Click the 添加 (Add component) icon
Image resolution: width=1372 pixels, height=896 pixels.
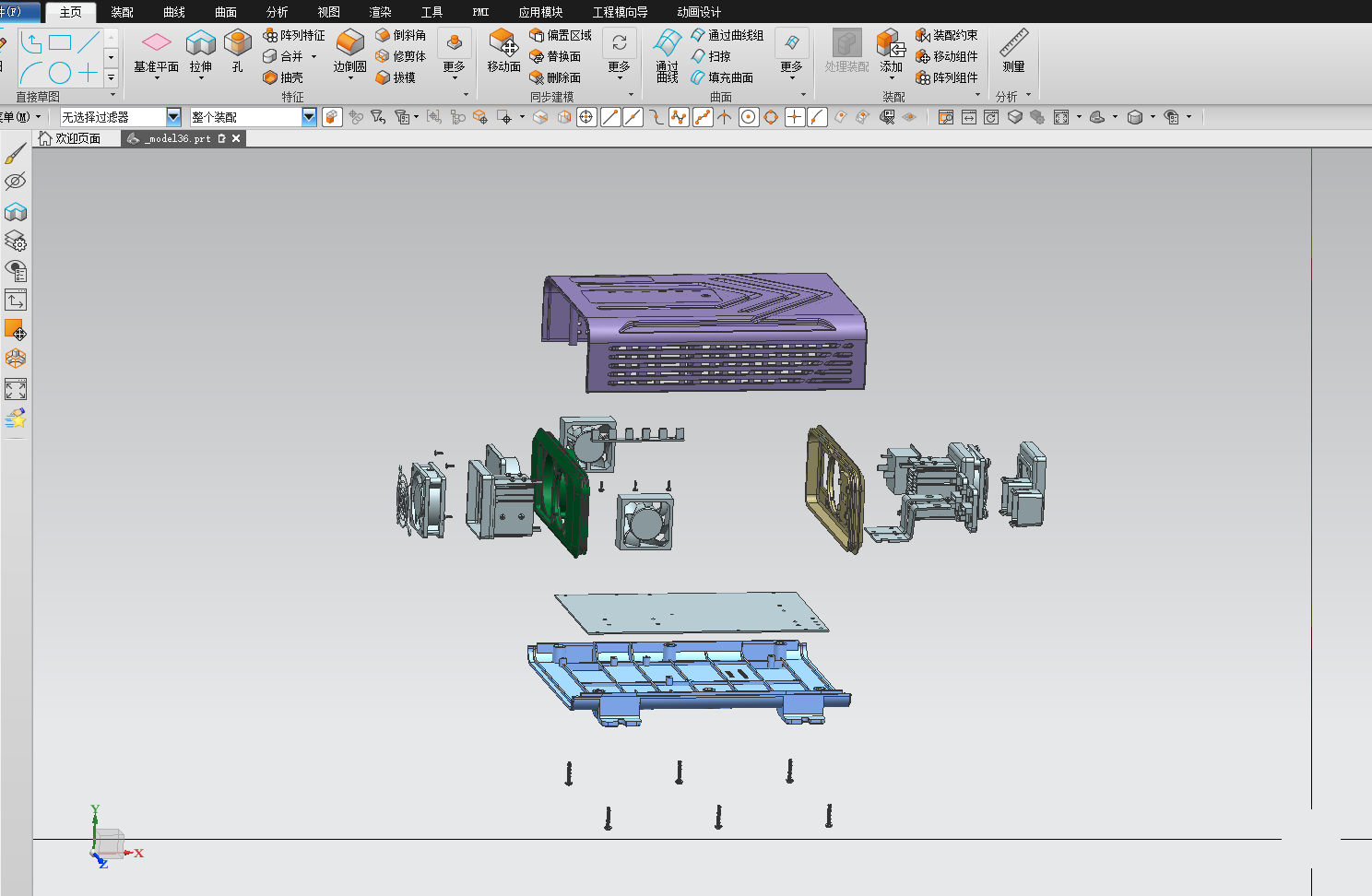click(891, 51)
